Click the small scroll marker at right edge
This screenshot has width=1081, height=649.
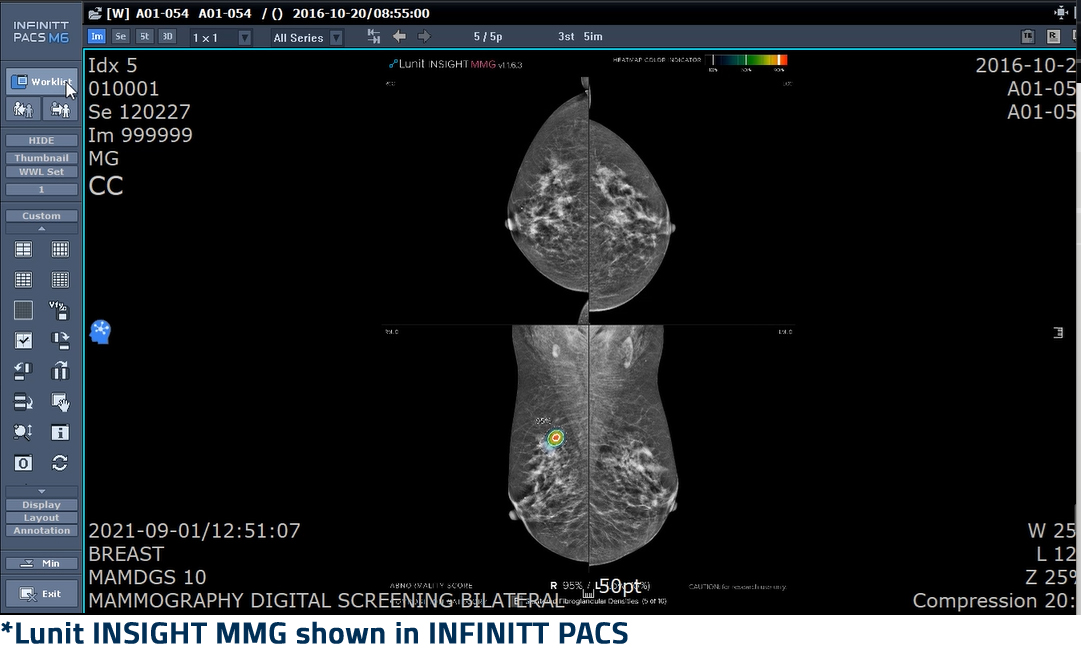(1058, 333)
